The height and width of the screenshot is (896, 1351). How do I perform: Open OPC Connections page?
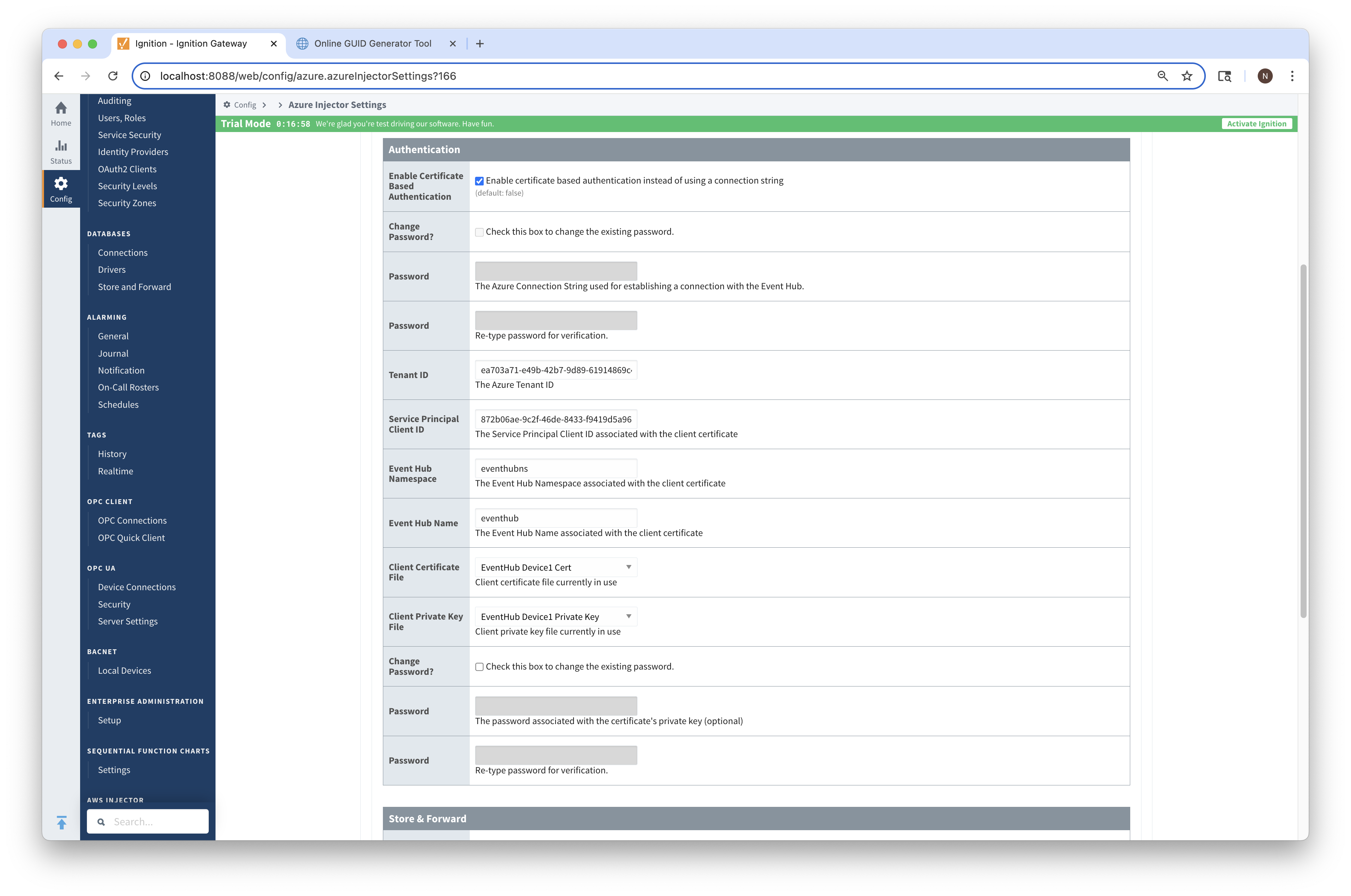(132, 521)
